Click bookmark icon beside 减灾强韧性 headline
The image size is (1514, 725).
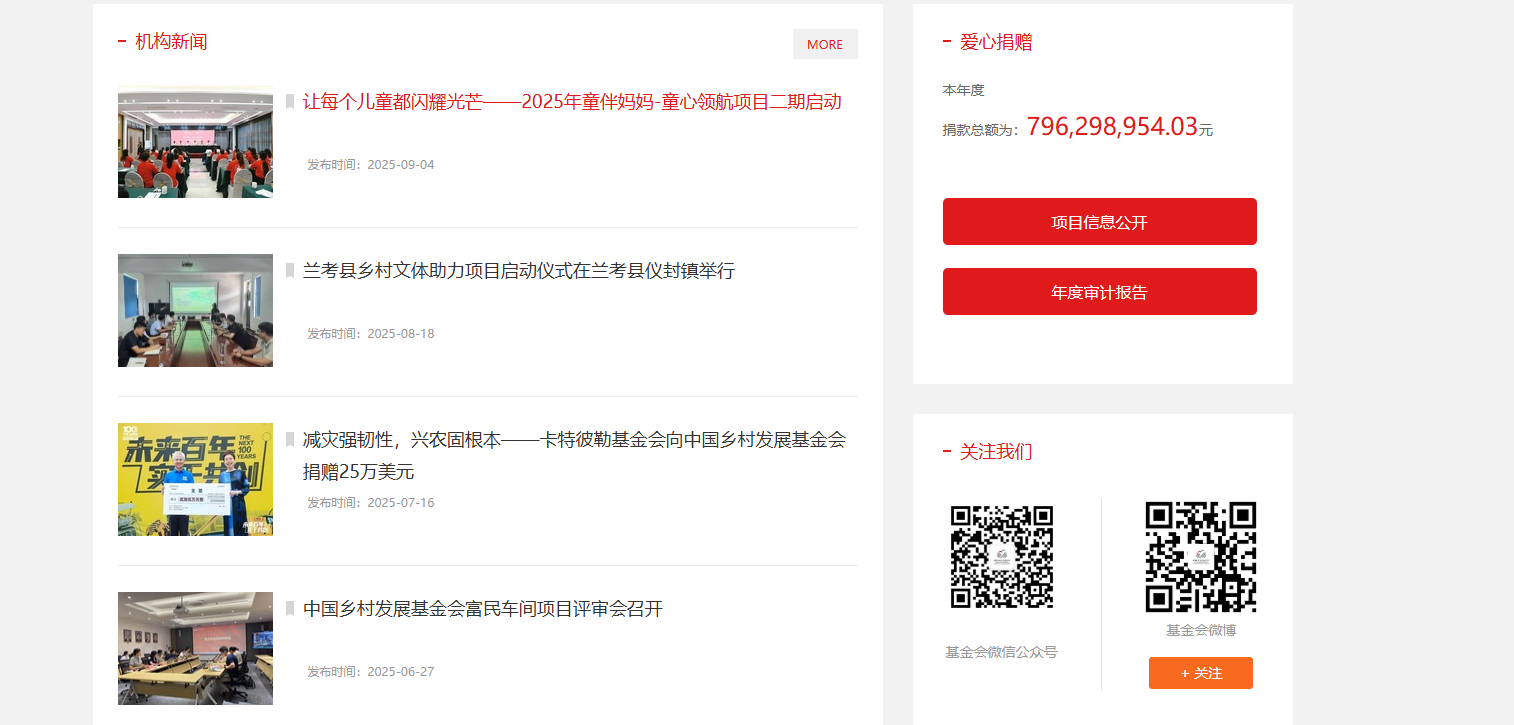click(290, 440)
